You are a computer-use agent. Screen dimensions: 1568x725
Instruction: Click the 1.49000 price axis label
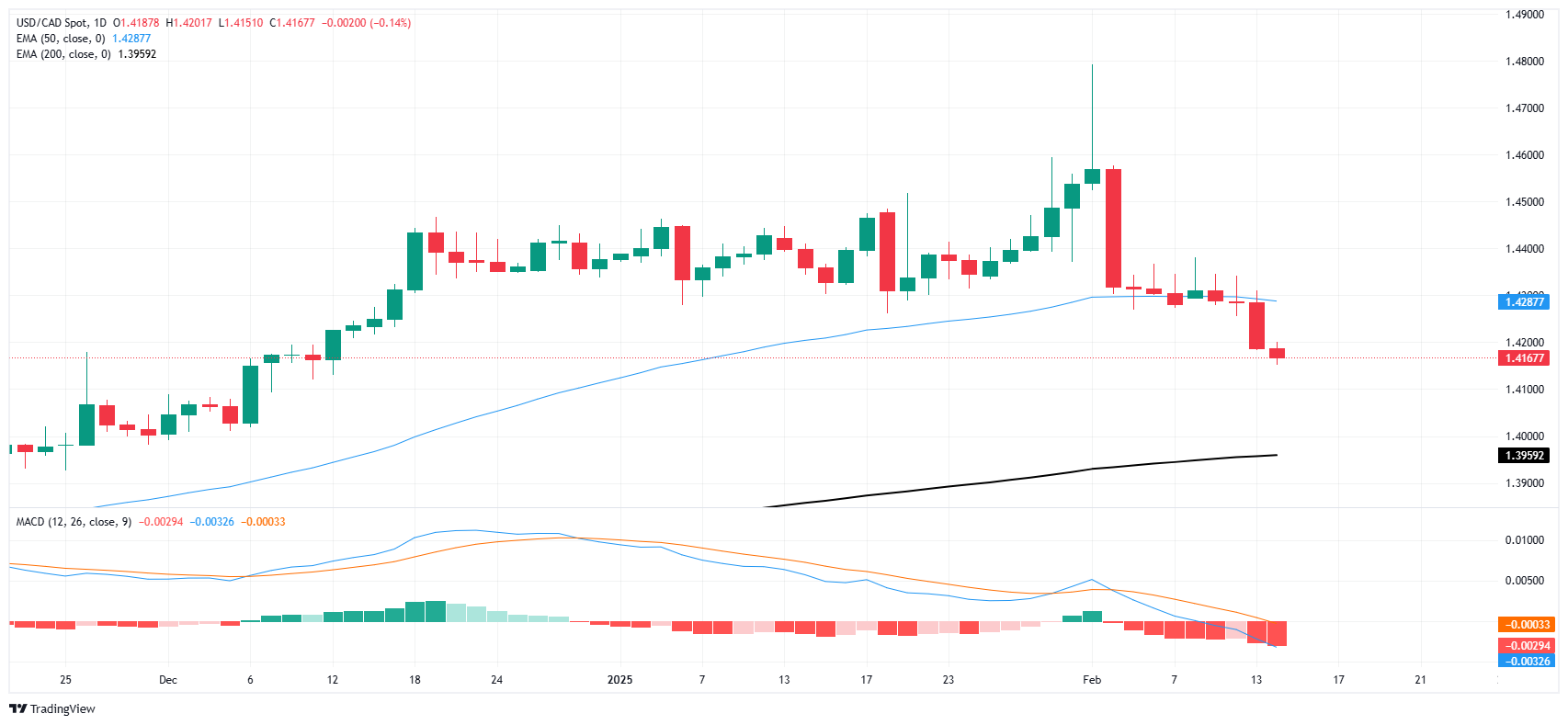(1524, 15)
